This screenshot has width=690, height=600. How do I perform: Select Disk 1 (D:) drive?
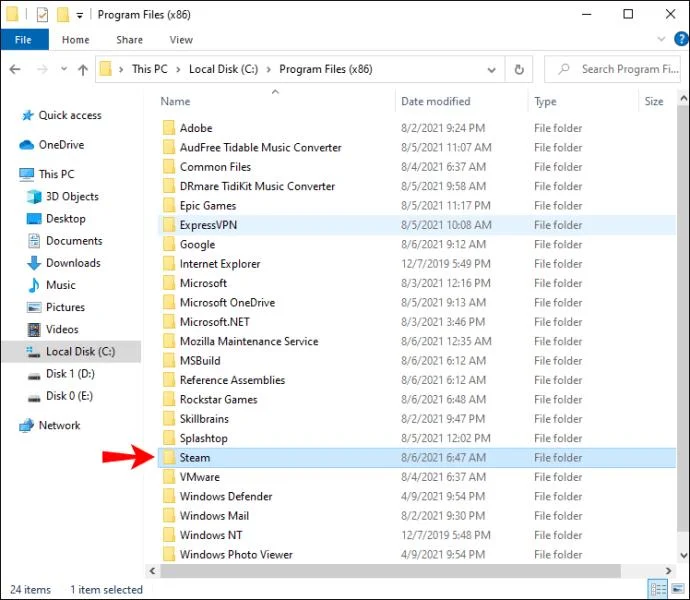coord(70,374)
